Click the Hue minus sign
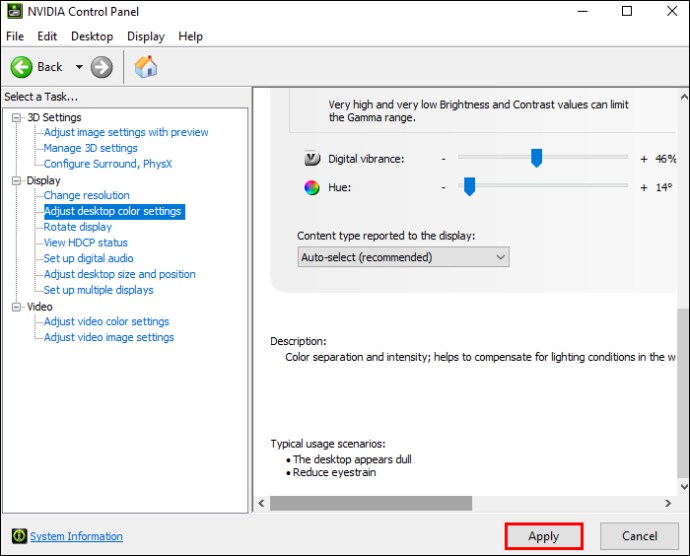Viewport: 690px width, 556px height. [444, 188]
